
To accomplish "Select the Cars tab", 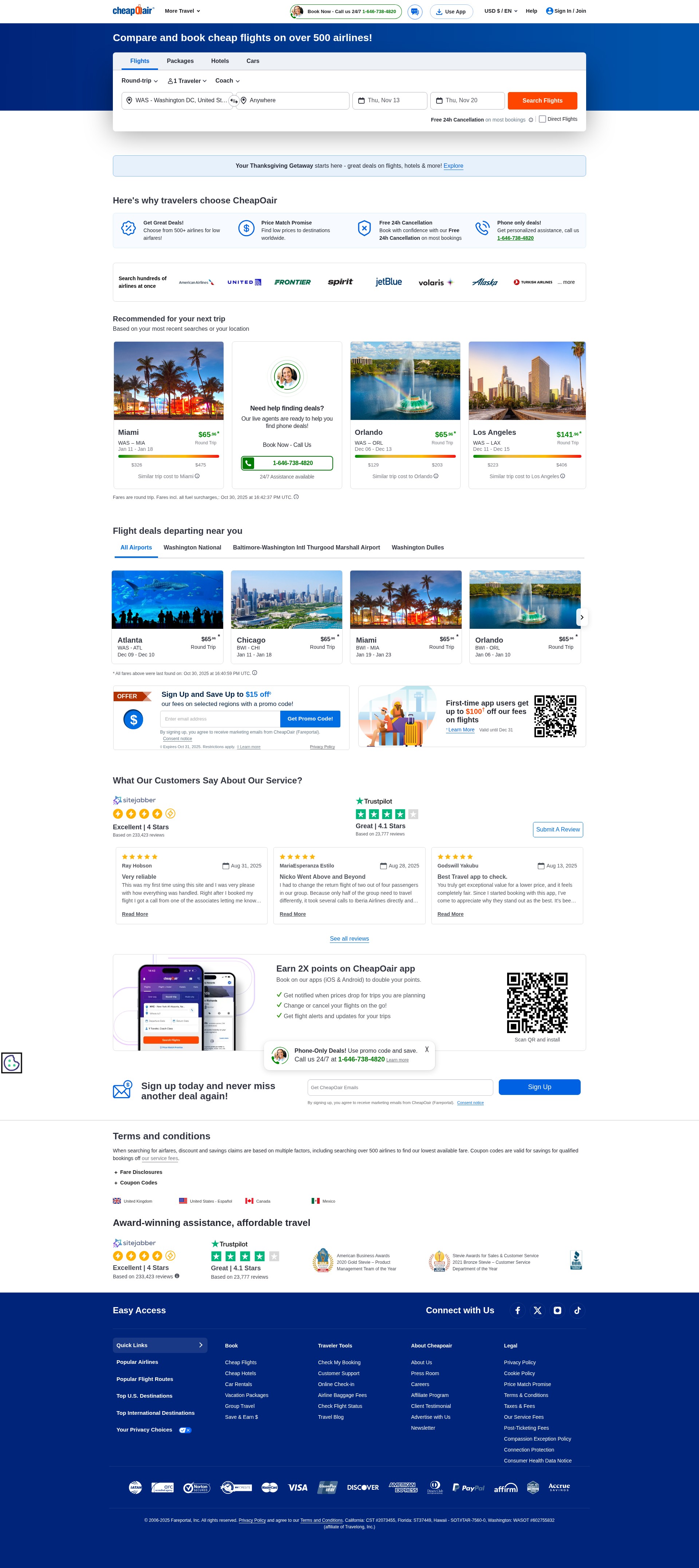I will (x=253, y=61).
